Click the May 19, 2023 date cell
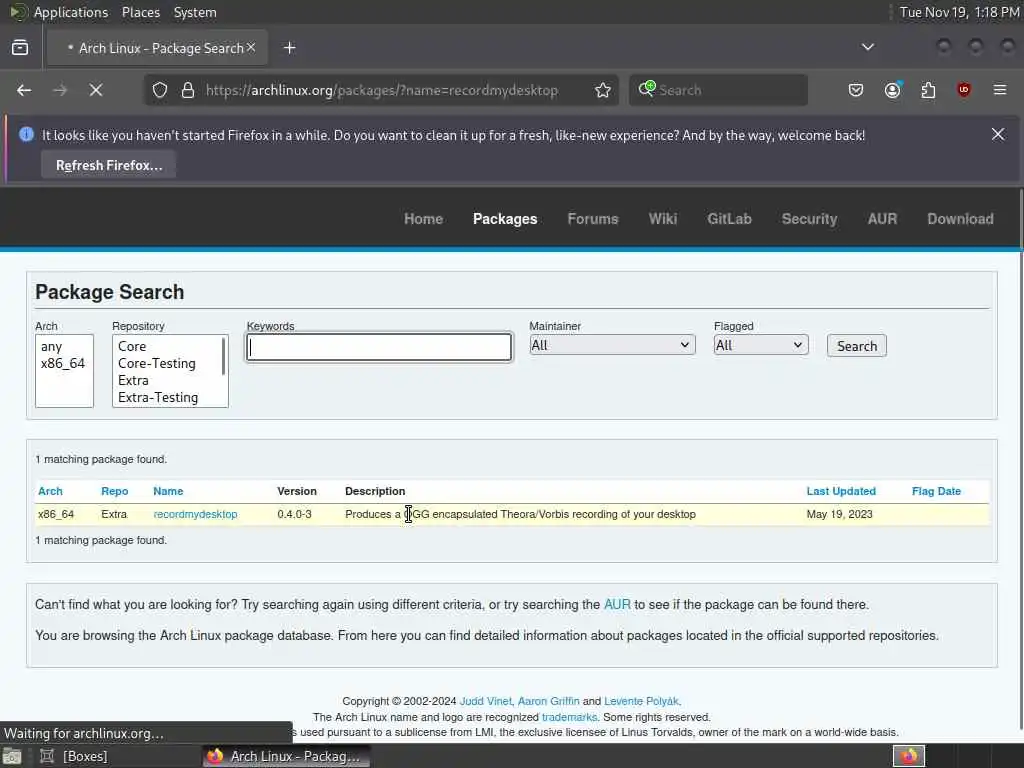Viewport: 1024px width, 768px height. coord(839,515)
